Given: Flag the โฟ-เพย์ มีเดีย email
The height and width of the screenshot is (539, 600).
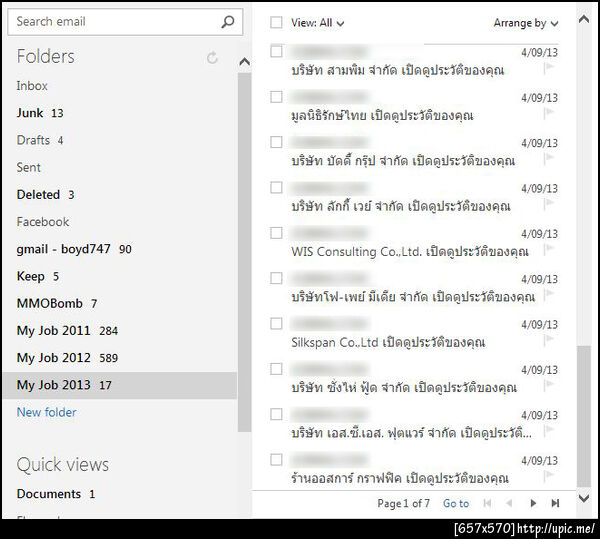Looking at the screenshot, I should [x=549, y=294].
